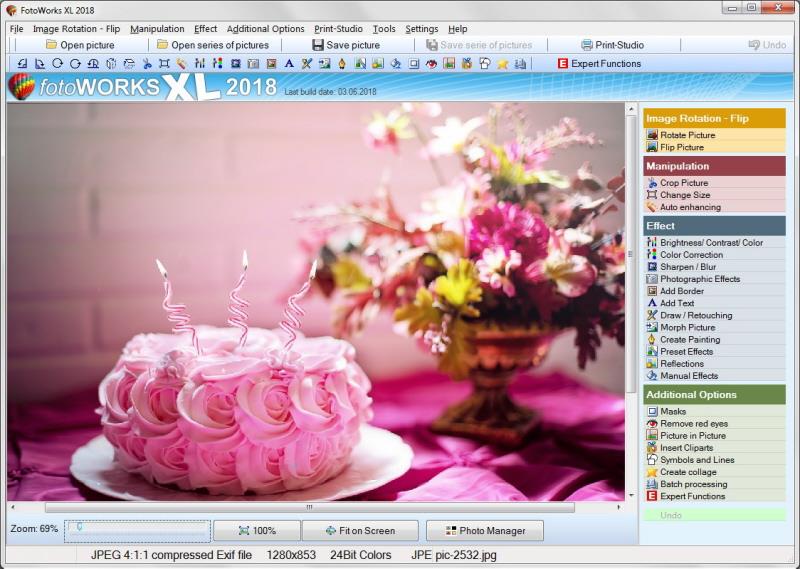This screenshot has width=800, height=569.
Task: Open the Help menu
Action: click(458, 29)
